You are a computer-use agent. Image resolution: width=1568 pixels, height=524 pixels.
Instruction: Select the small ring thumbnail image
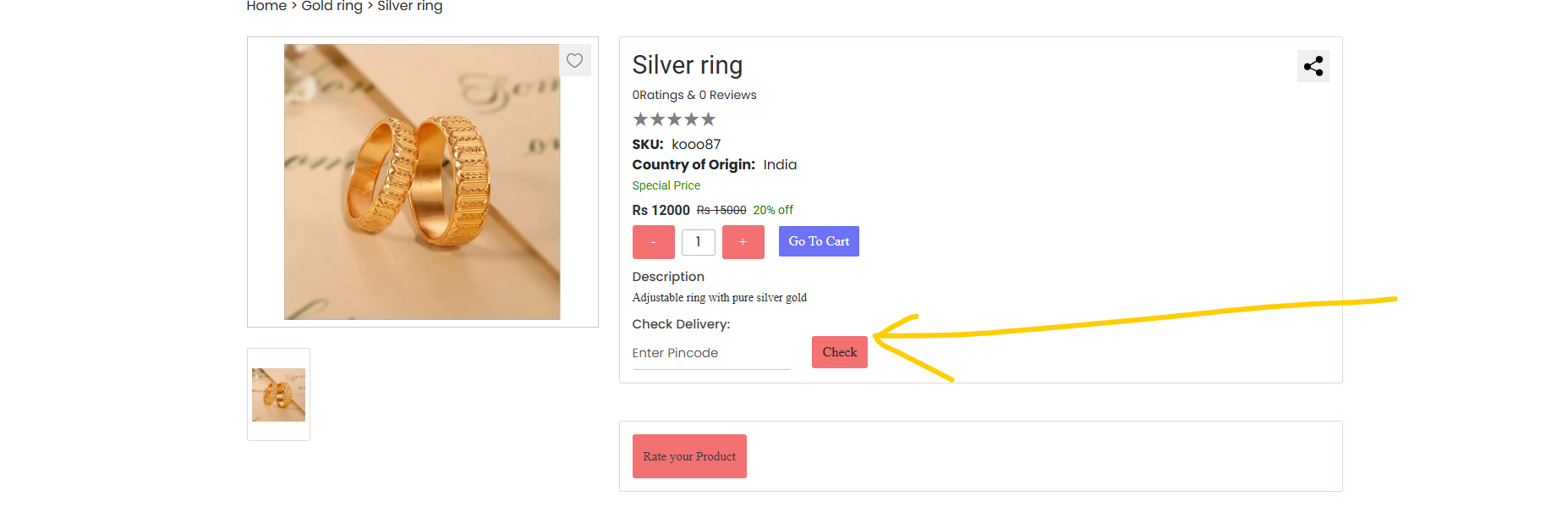[x=278, y=394]
